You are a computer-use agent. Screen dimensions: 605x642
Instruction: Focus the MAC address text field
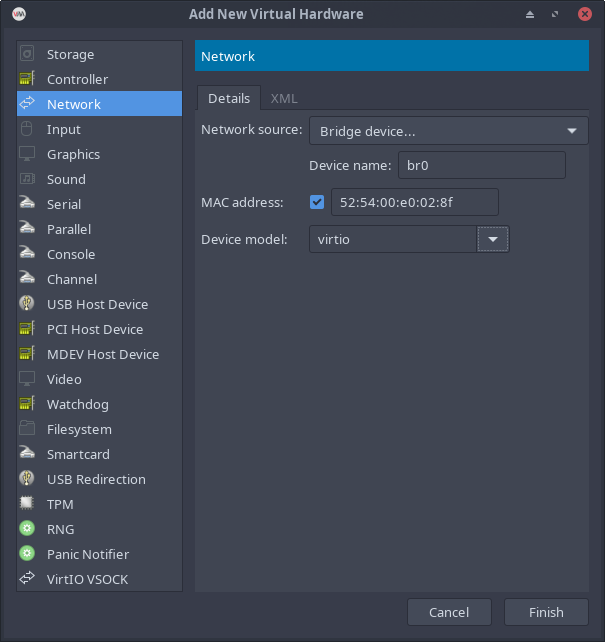(413, 202)
